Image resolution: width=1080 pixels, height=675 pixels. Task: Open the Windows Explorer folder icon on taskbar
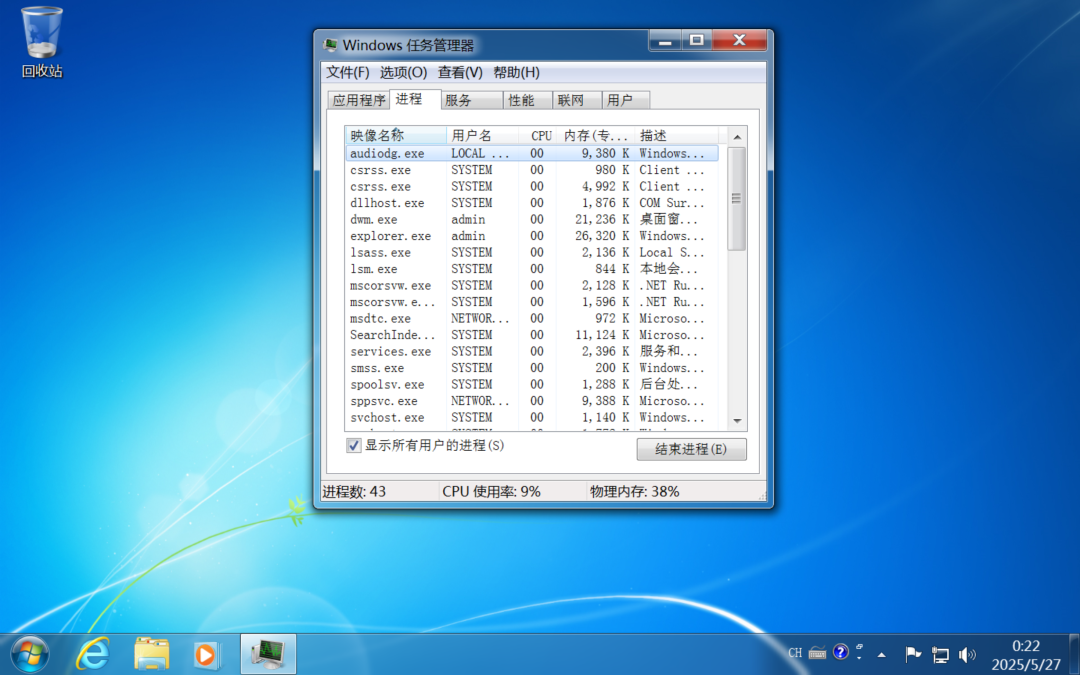[150, 653]
